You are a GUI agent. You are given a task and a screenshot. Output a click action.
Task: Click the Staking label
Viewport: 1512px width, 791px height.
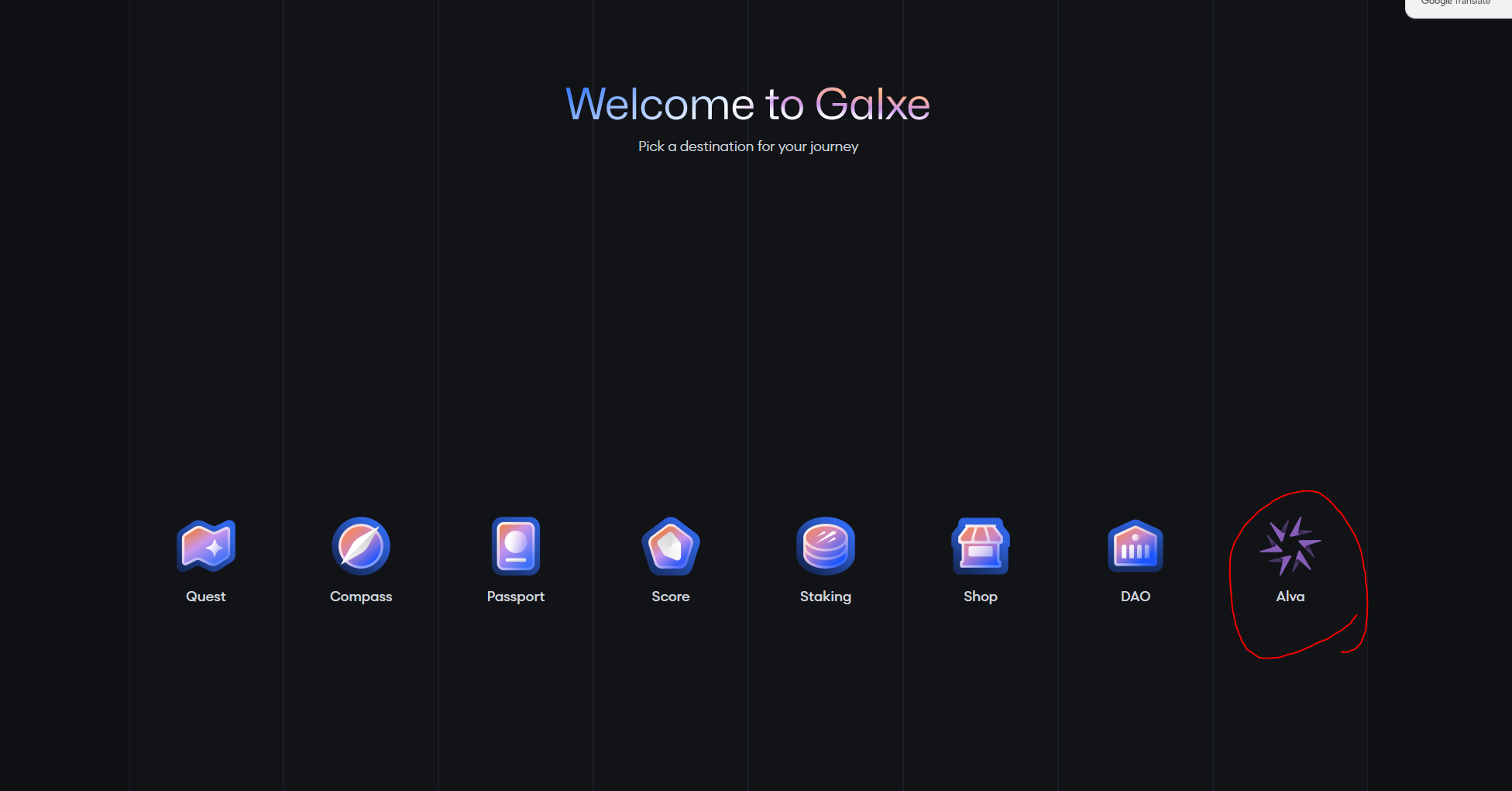click(826, 597)
